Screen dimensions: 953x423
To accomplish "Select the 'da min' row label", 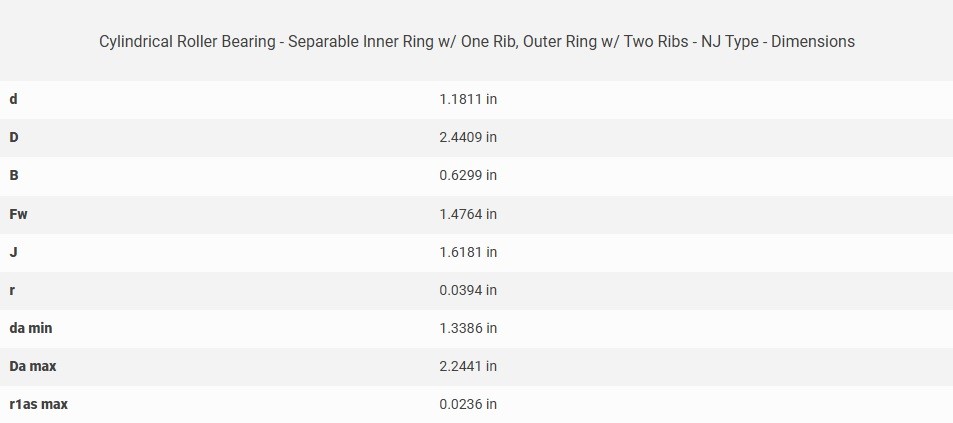I will pyautogui.click(x=30, y=328).
